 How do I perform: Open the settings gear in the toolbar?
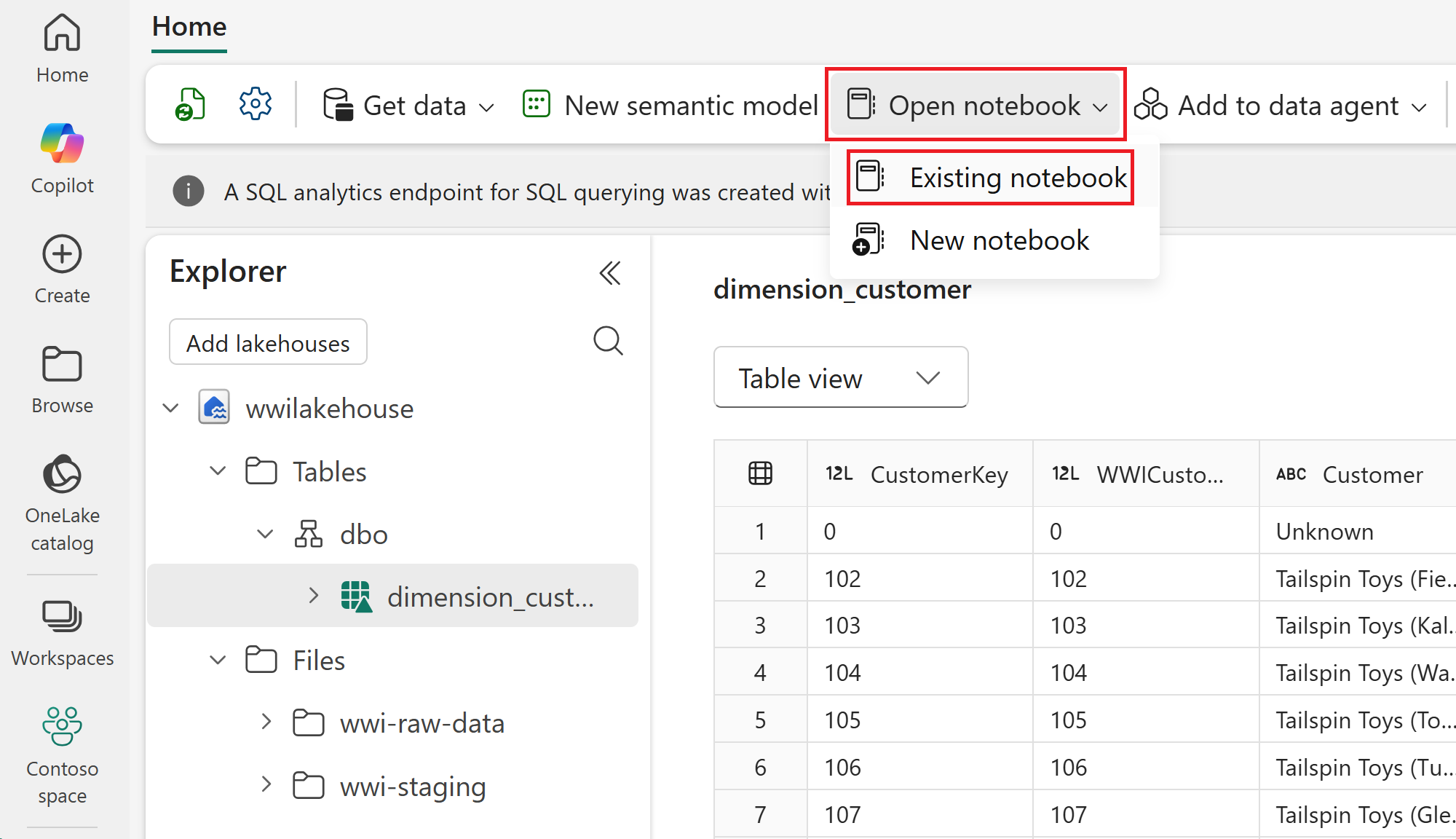tap(255, 105)
